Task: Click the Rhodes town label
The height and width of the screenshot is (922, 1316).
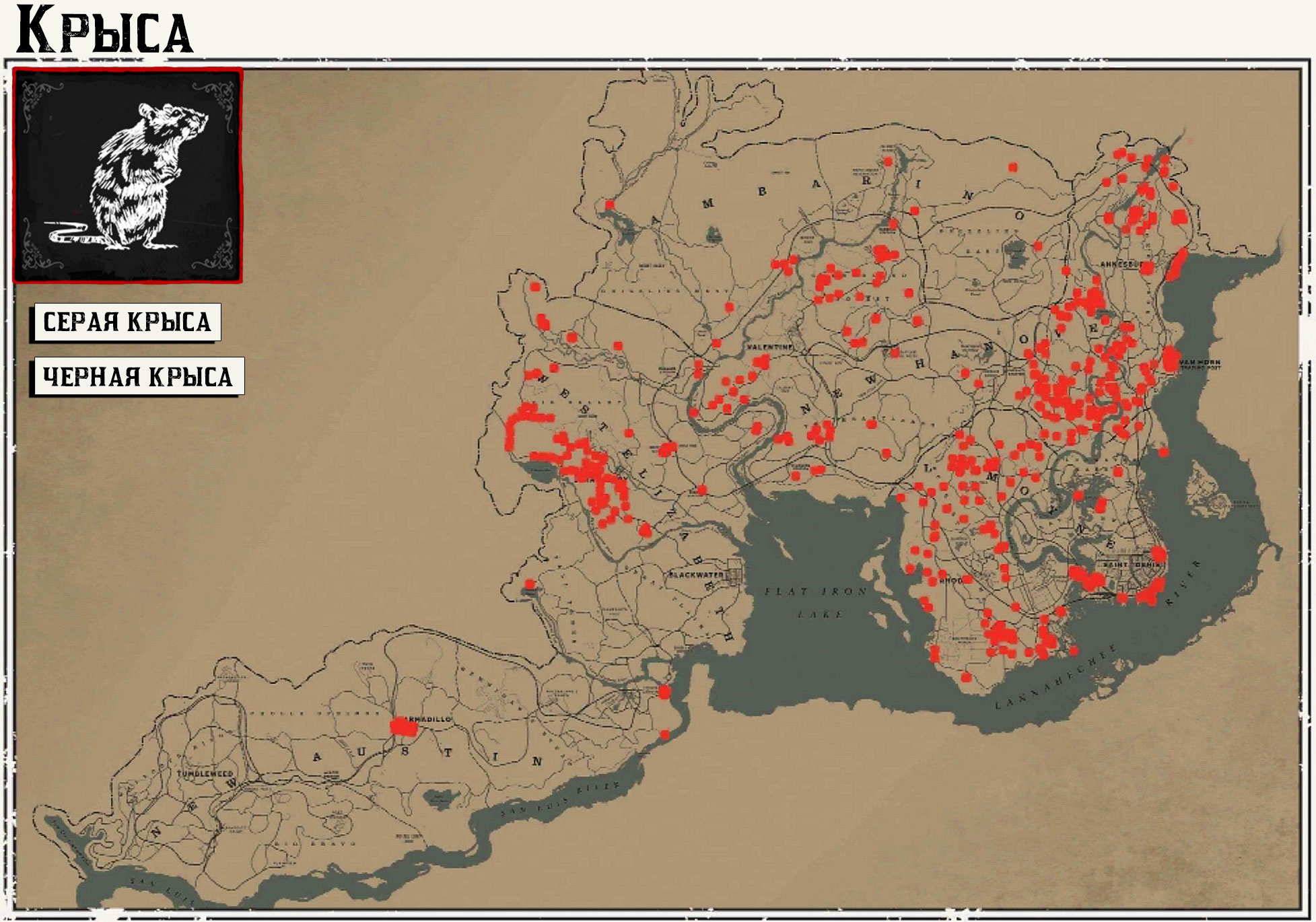Action: (951, 579)
